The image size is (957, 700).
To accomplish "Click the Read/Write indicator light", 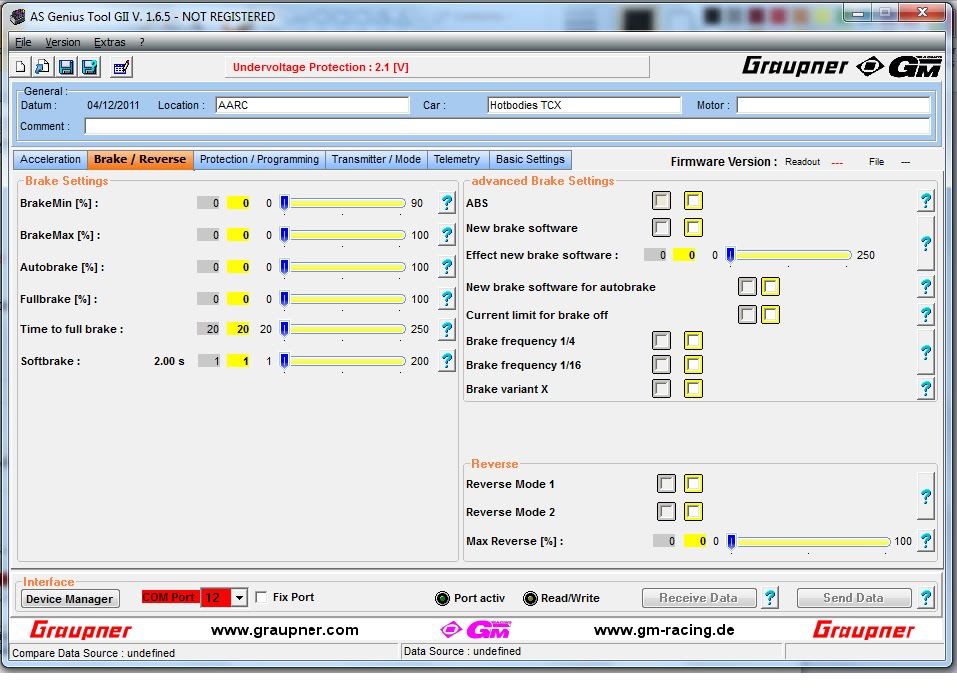I will pyautogui.click(x=530, y=598).
